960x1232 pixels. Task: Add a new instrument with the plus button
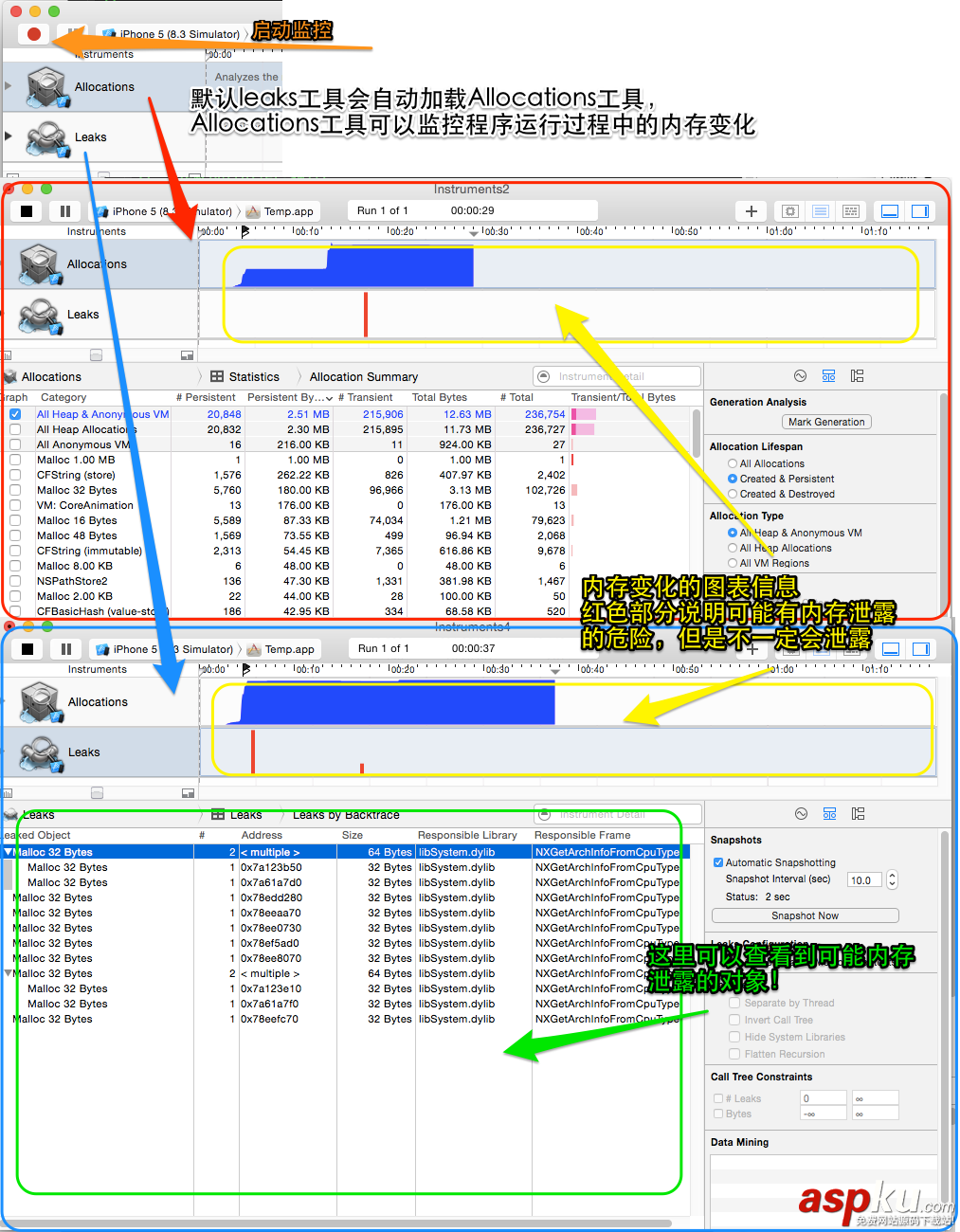[751, 210]
